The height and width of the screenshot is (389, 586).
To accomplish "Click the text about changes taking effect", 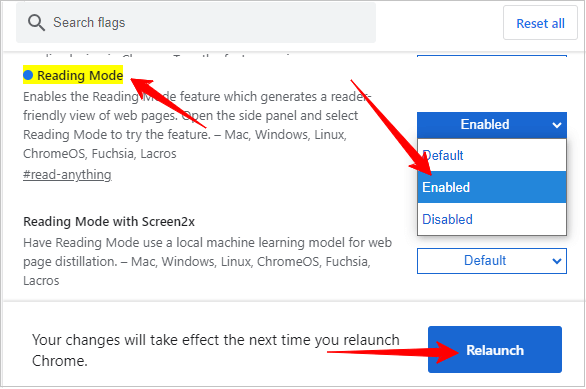I will tap(216, 351).
